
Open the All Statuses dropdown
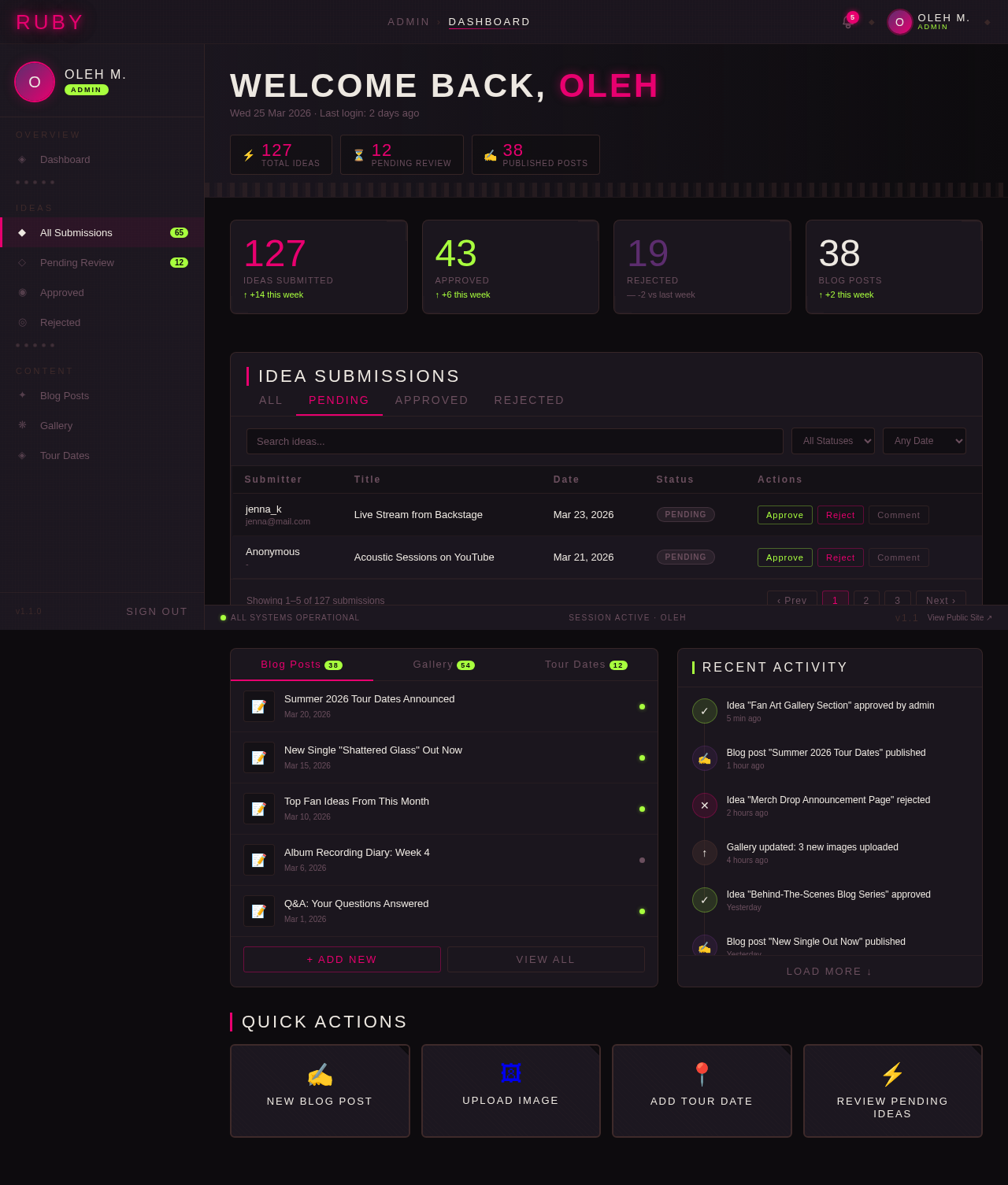pyautogui.click(x=832, y=441)
